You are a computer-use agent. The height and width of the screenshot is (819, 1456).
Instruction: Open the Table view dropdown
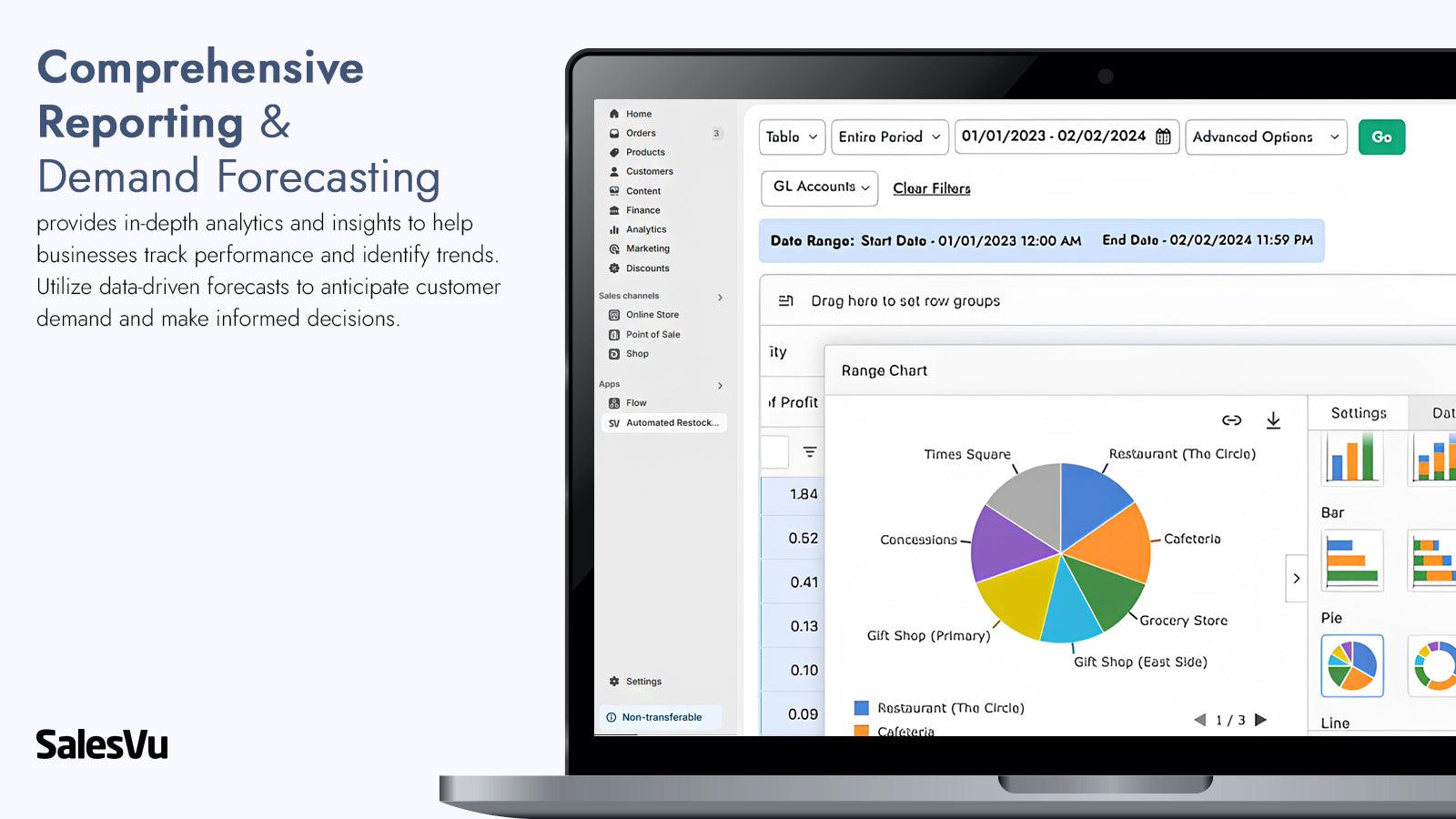pos(791,136)
